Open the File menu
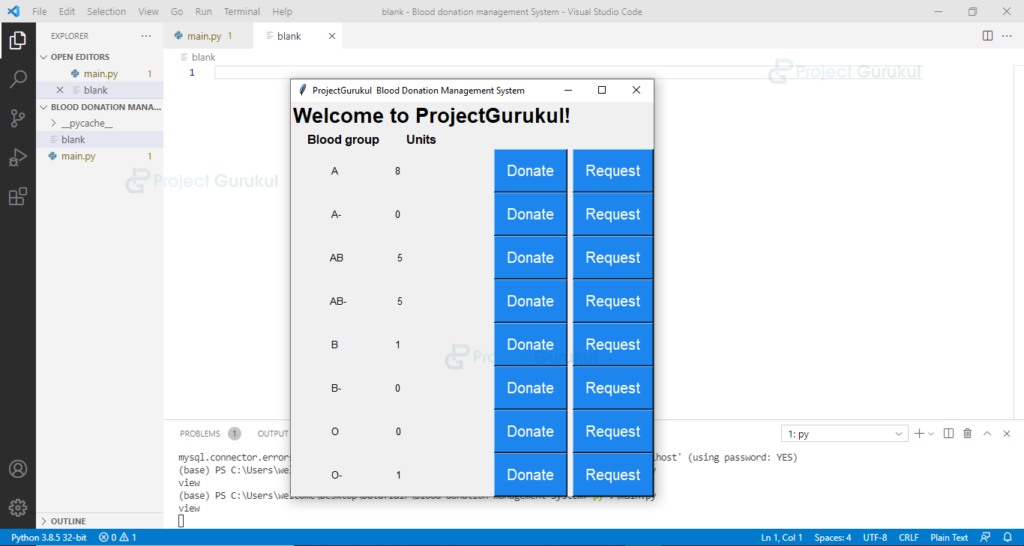 [x=39, y=12]
